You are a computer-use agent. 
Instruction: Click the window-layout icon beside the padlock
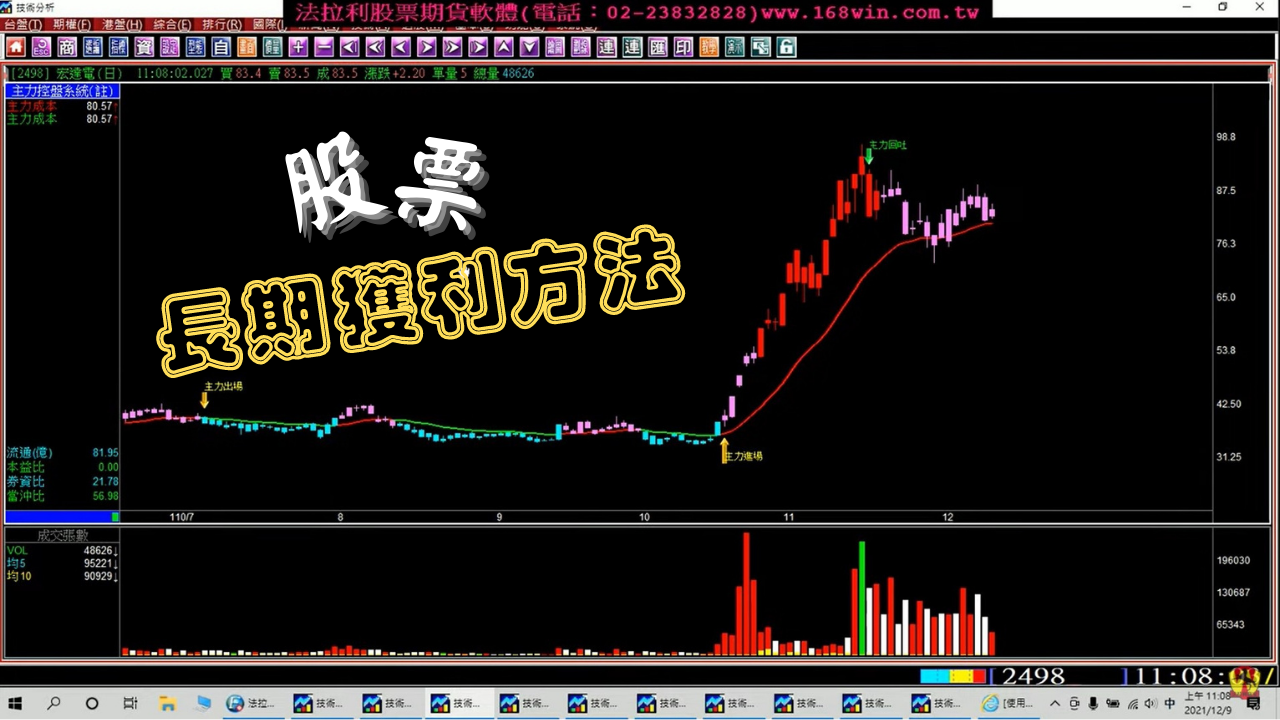pos(761,47)
